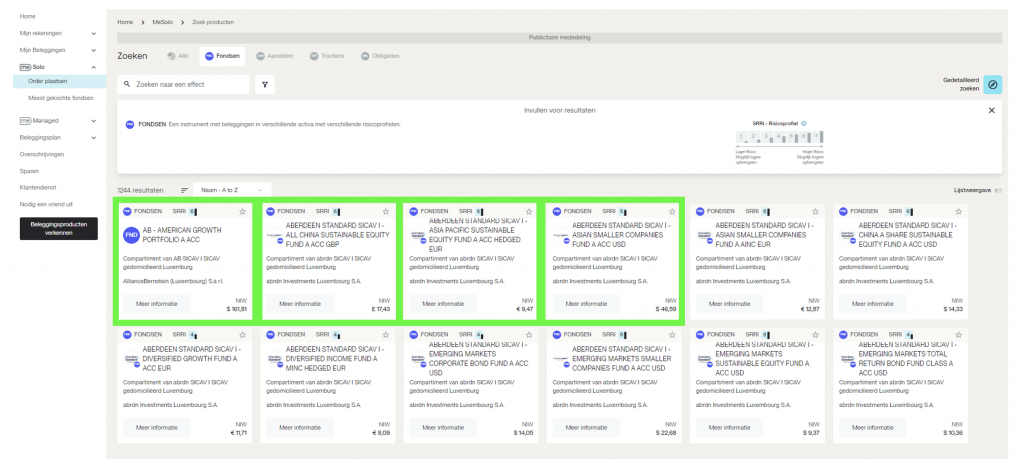The image size is (1024, 466).
Task: Open Naam - A to Z sort dropdown
Action: (x=232, y=190)
